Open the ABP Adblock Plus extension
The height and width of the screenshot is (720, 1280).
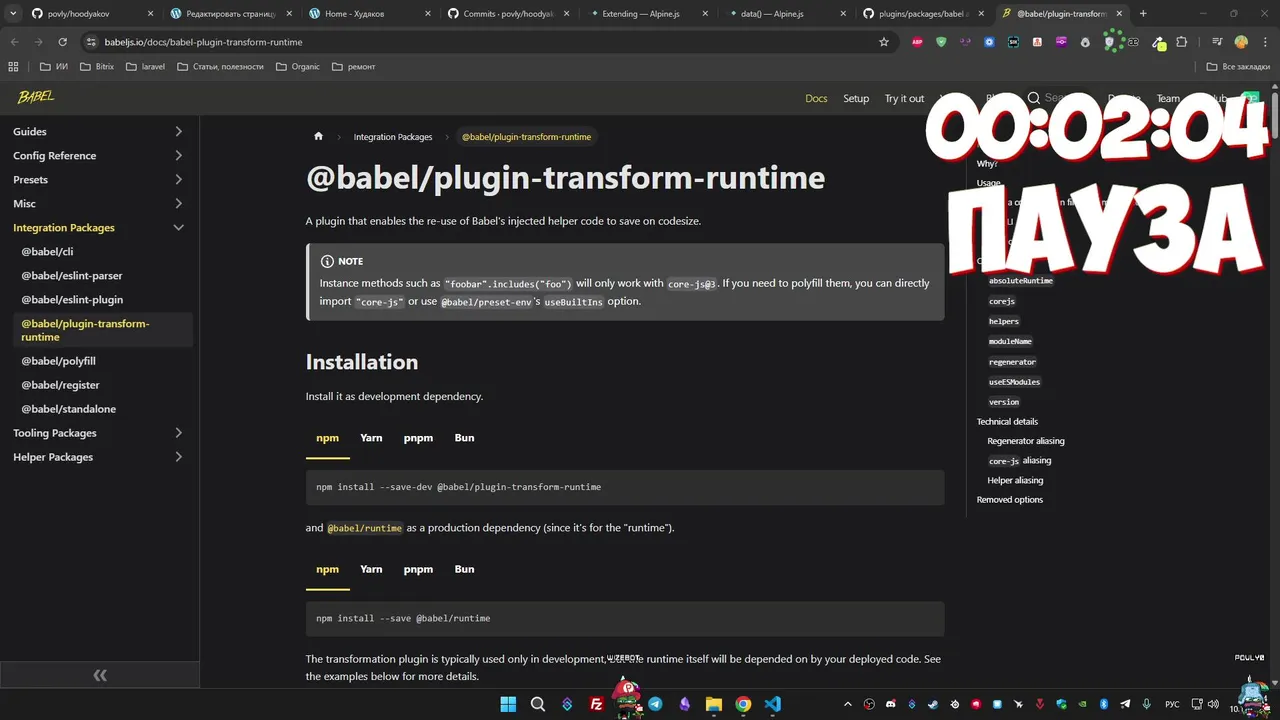click(917, 42)
